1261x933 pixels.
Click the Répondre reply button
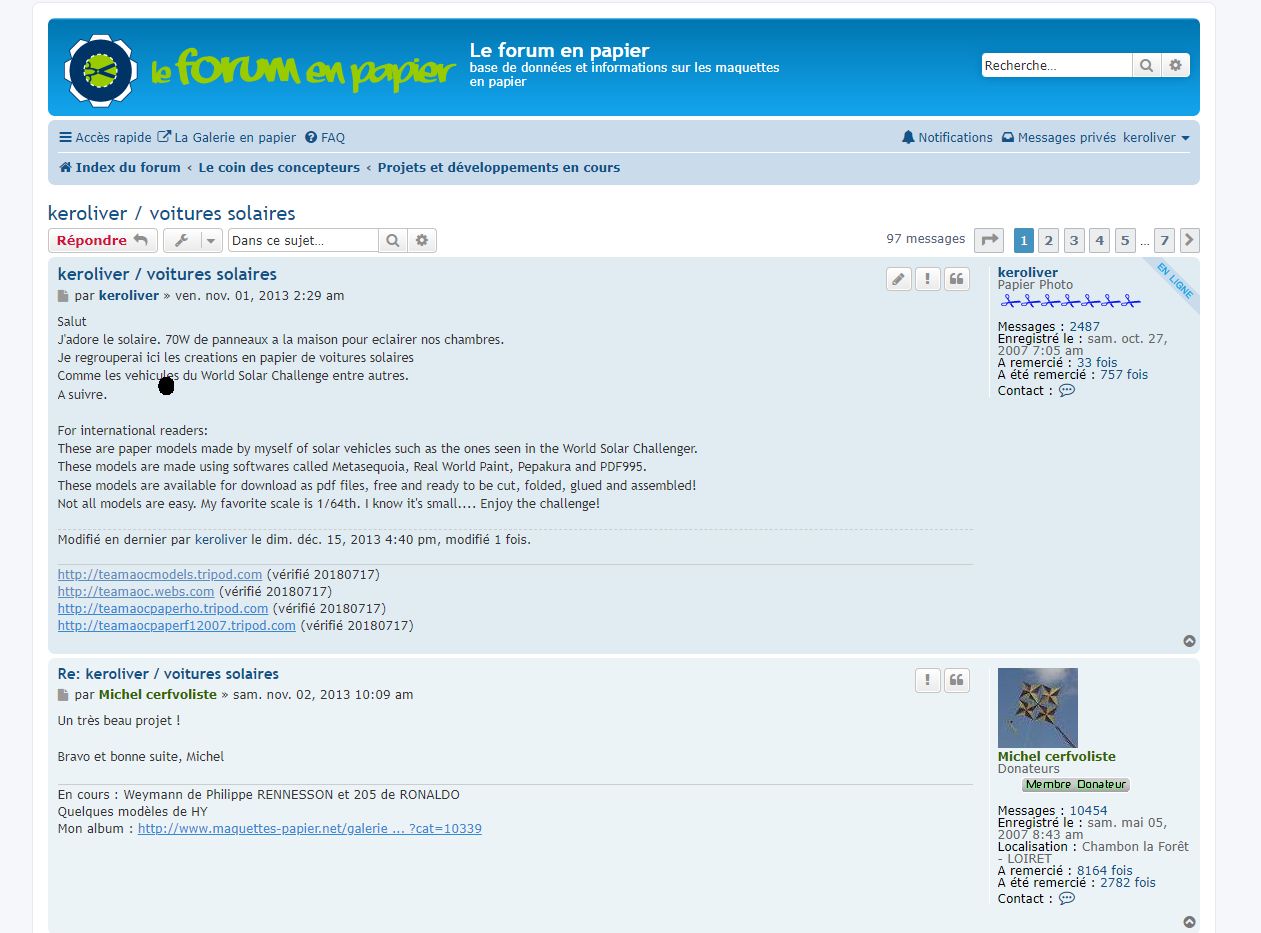pos(102,240)
